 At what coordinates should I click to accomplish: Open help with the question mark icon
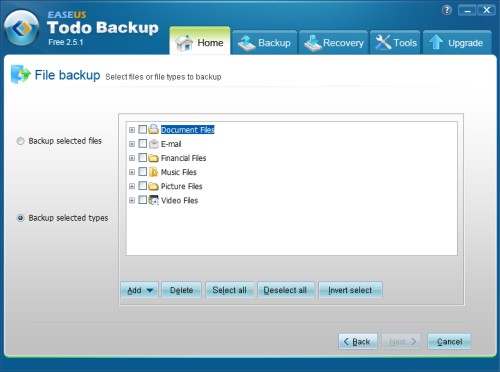(447, 10)
